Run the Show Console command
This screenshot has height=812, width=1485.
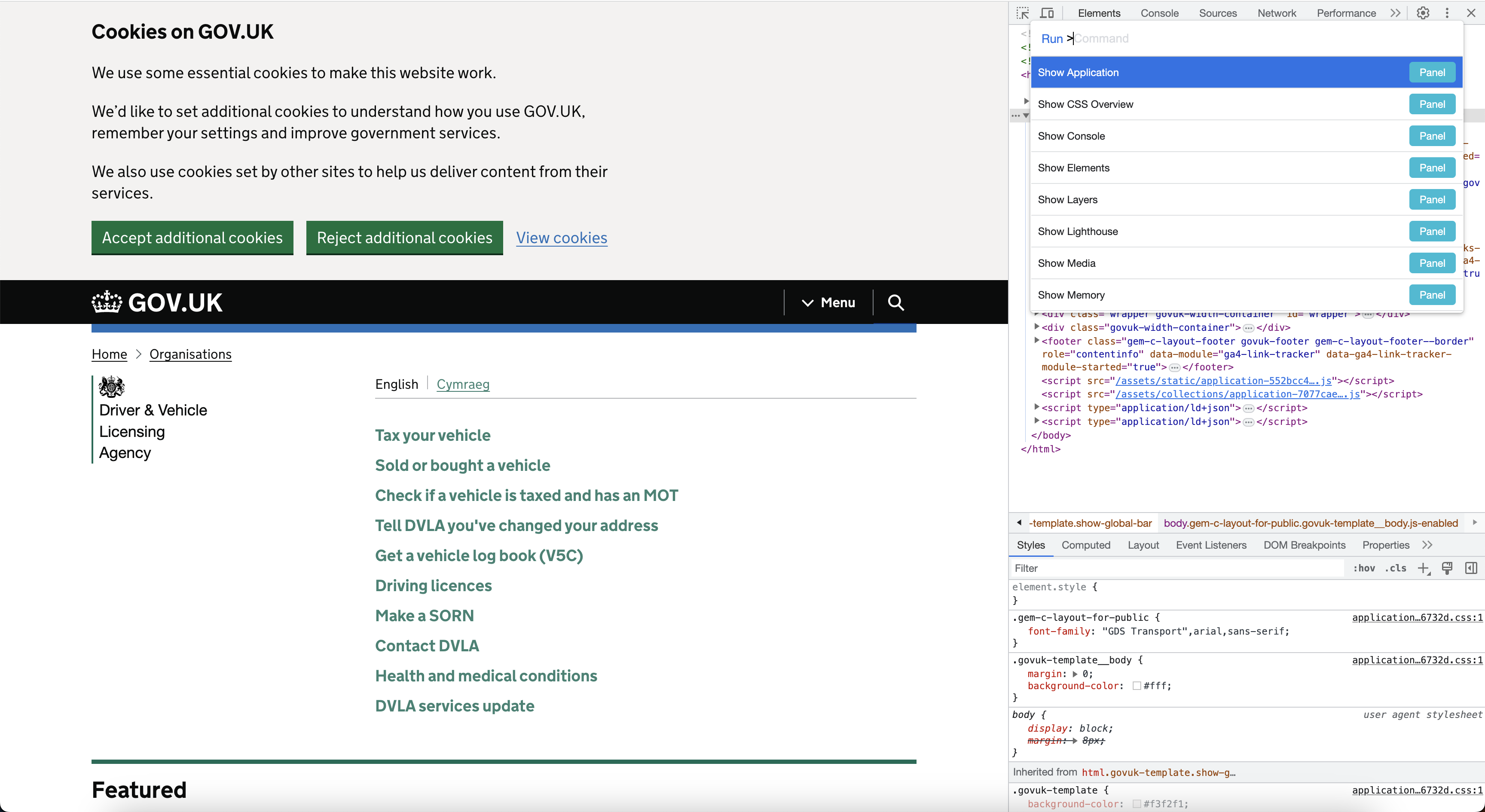1247,136
